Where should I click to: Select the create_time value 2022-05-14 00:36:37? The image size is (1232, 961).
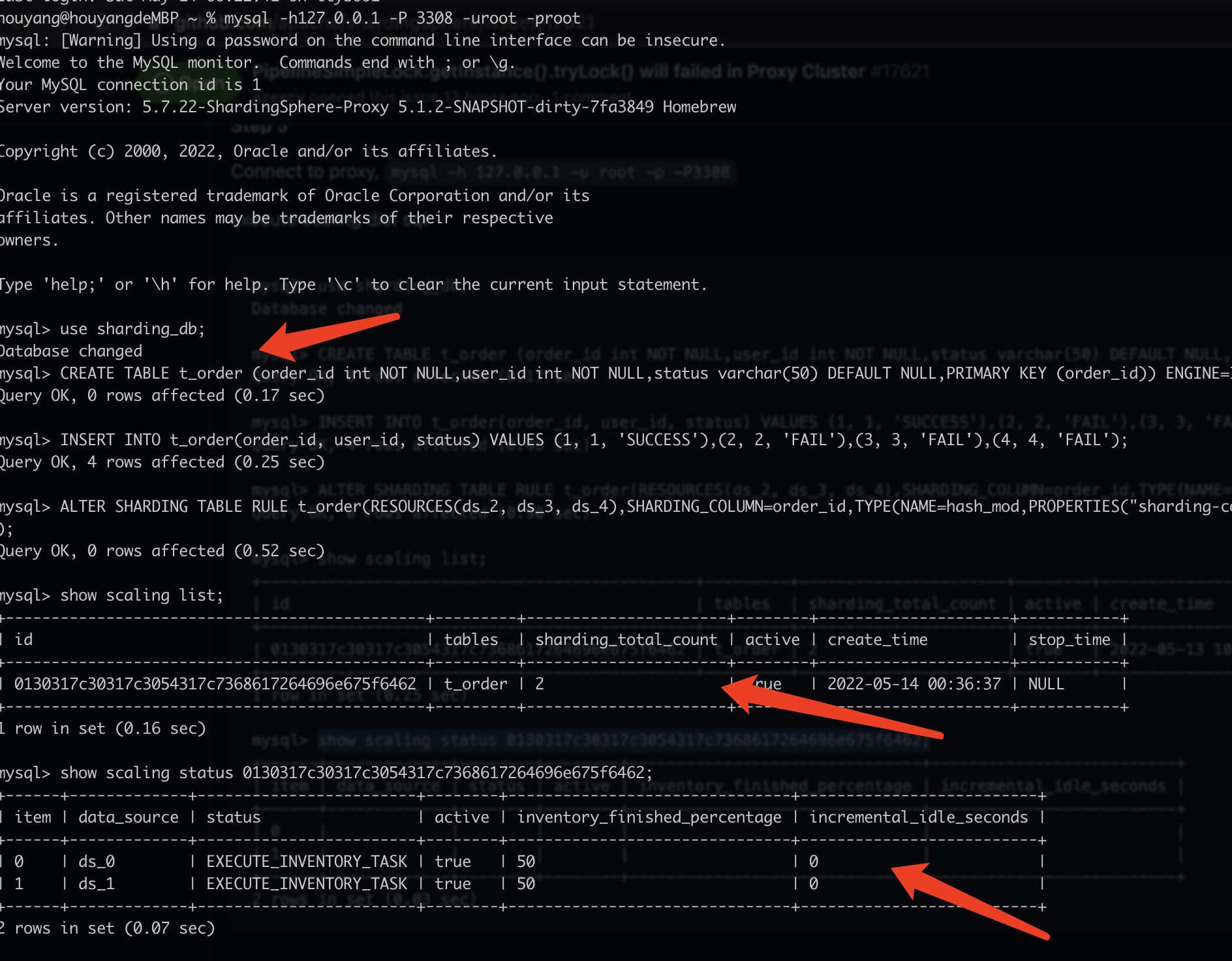pyautogui.click(x=914, y=684)
